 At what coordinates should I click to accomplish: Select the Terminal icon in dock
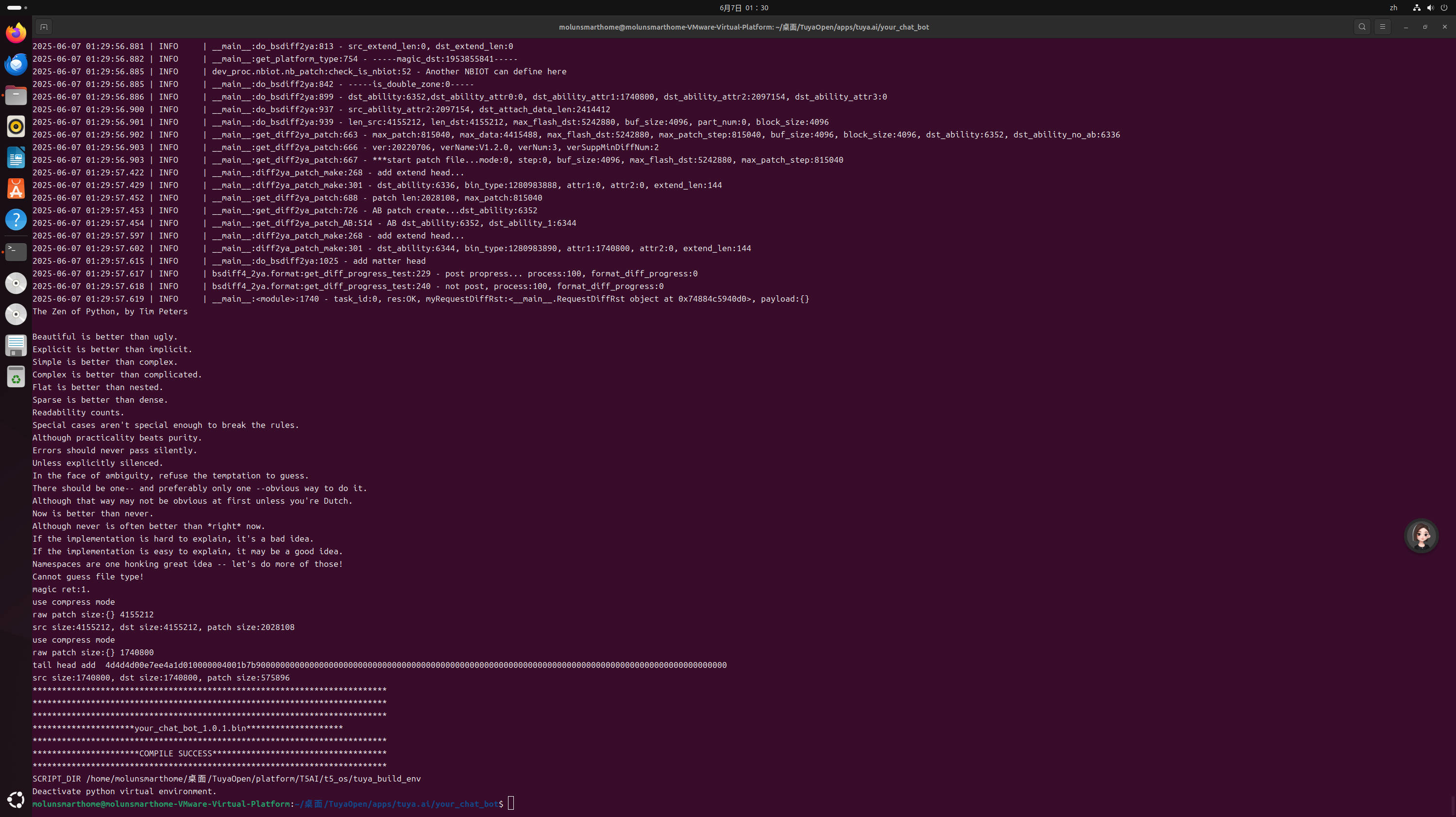click(16, 251)
